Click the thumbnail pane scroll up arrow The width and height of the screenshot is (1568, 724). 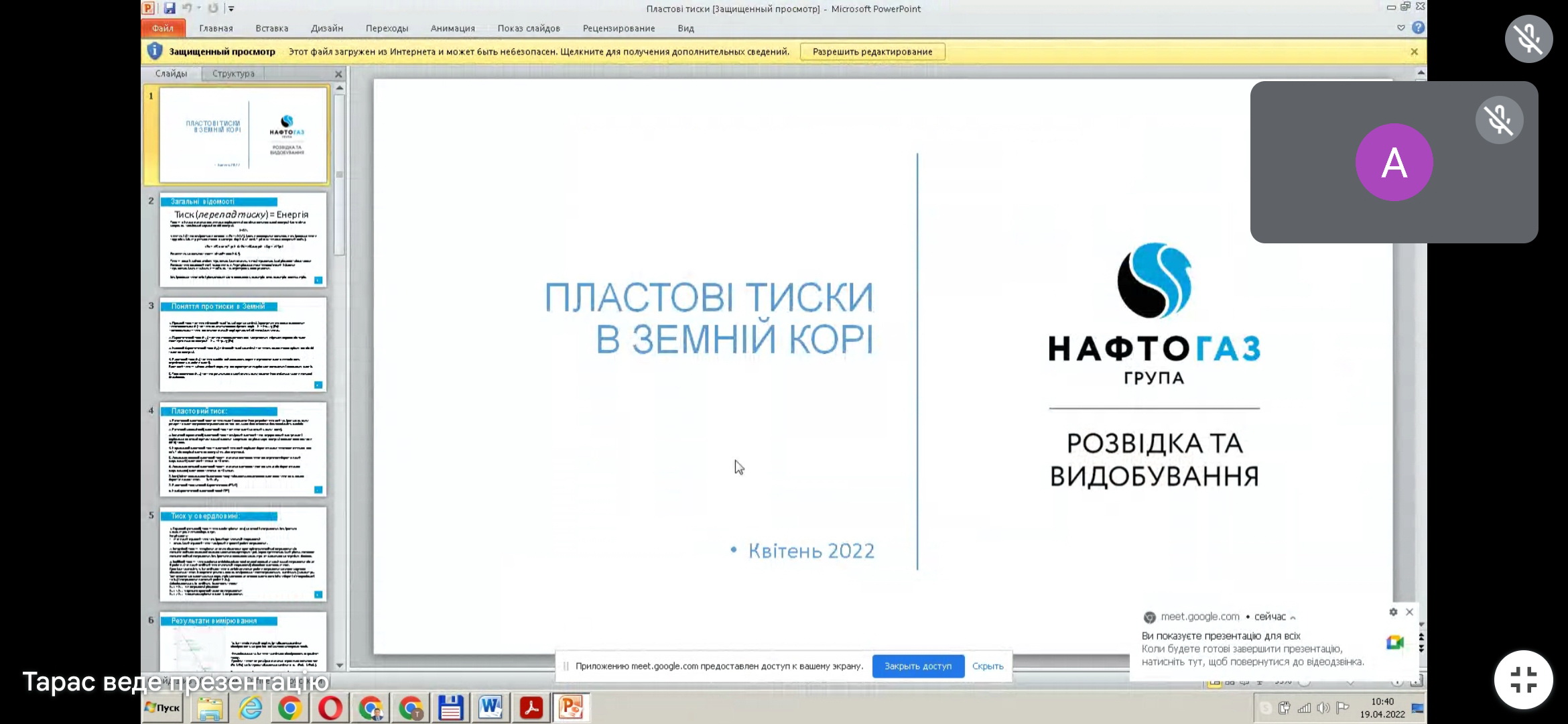pos(340,88)
